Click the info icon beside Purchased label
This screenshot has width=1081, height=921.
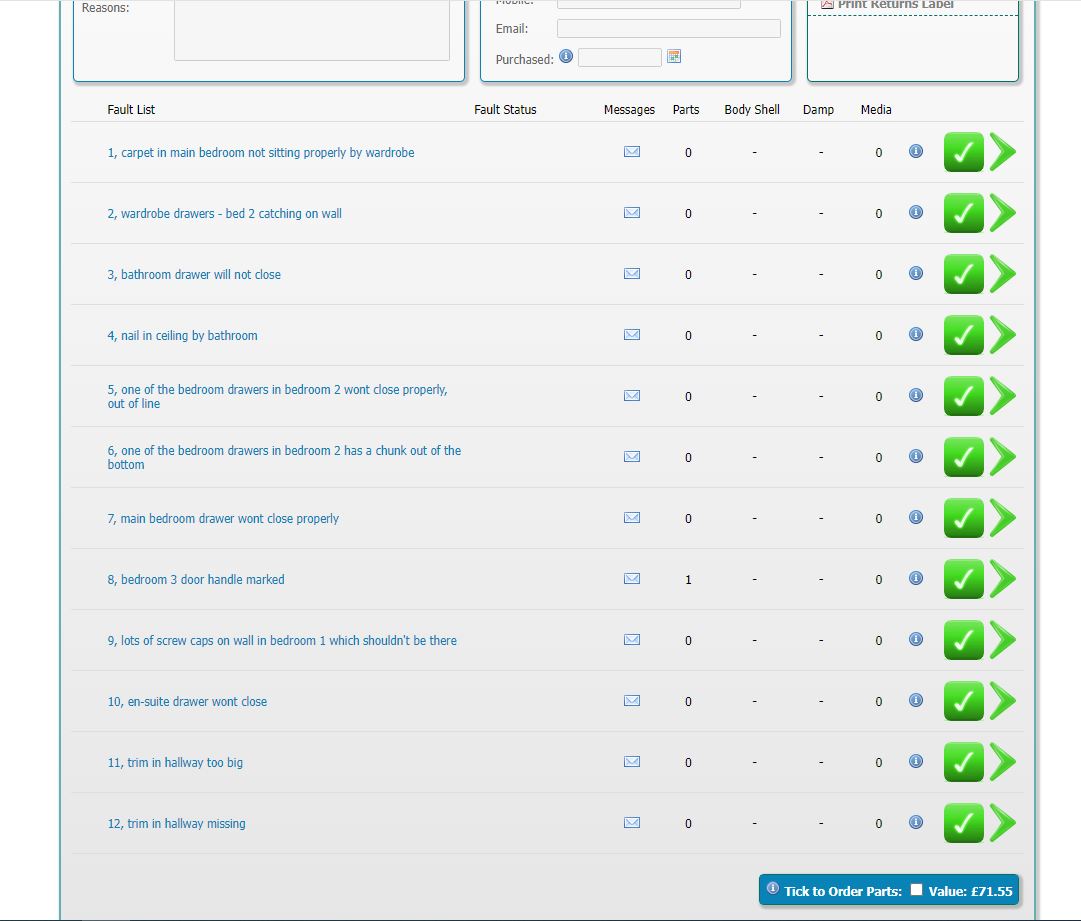(566, 57)
